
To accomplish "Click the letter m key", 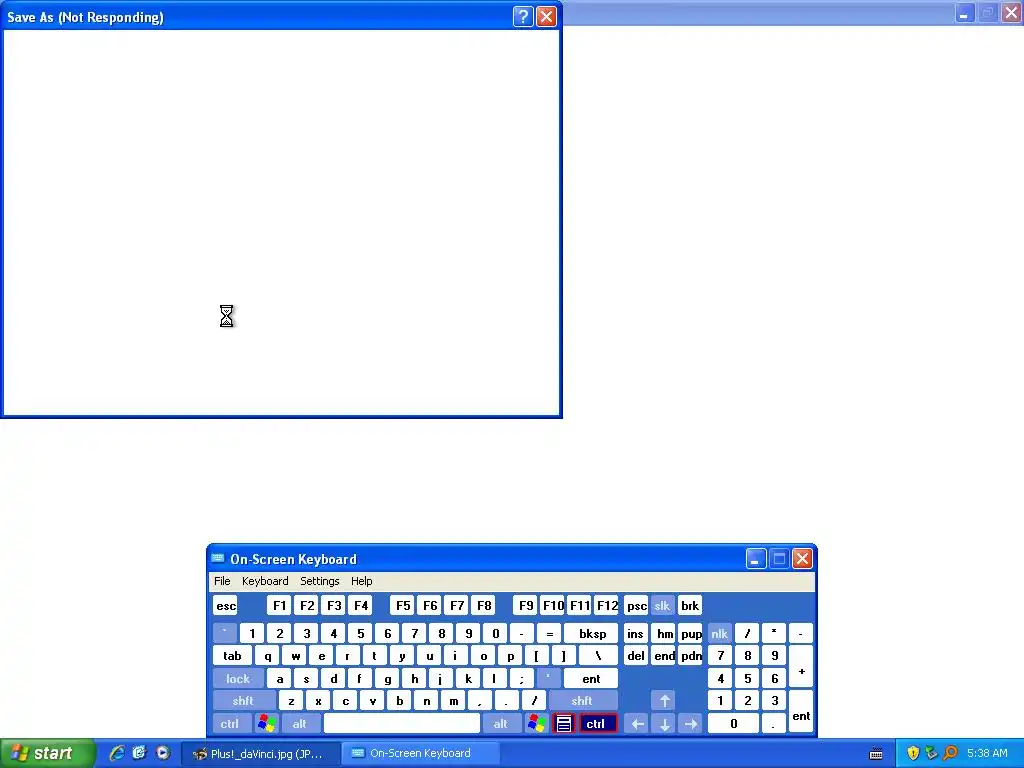I will pos(453,701).
